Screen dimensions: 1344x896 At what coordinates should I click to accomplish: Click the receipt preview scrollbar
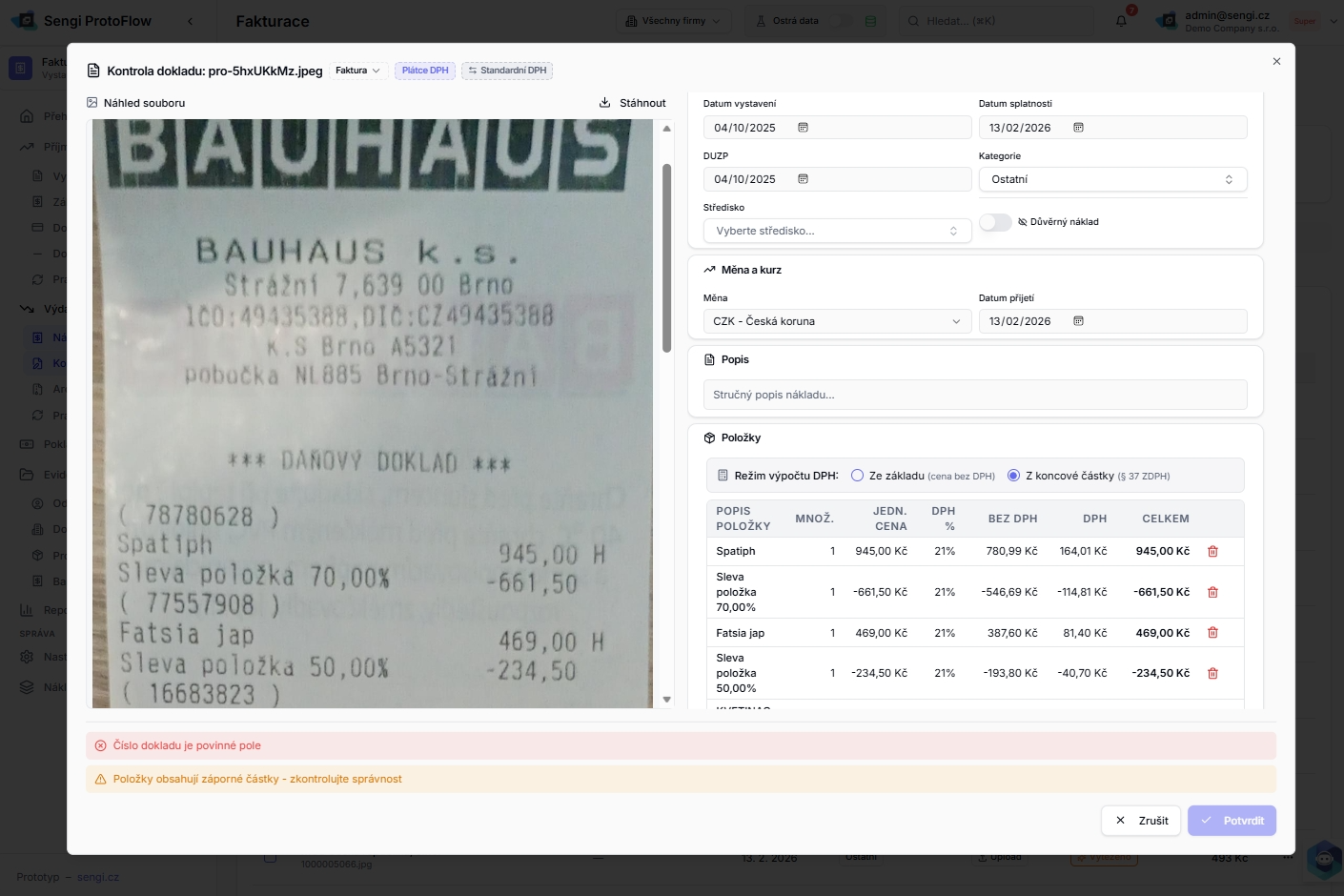(x=666, y=257)
